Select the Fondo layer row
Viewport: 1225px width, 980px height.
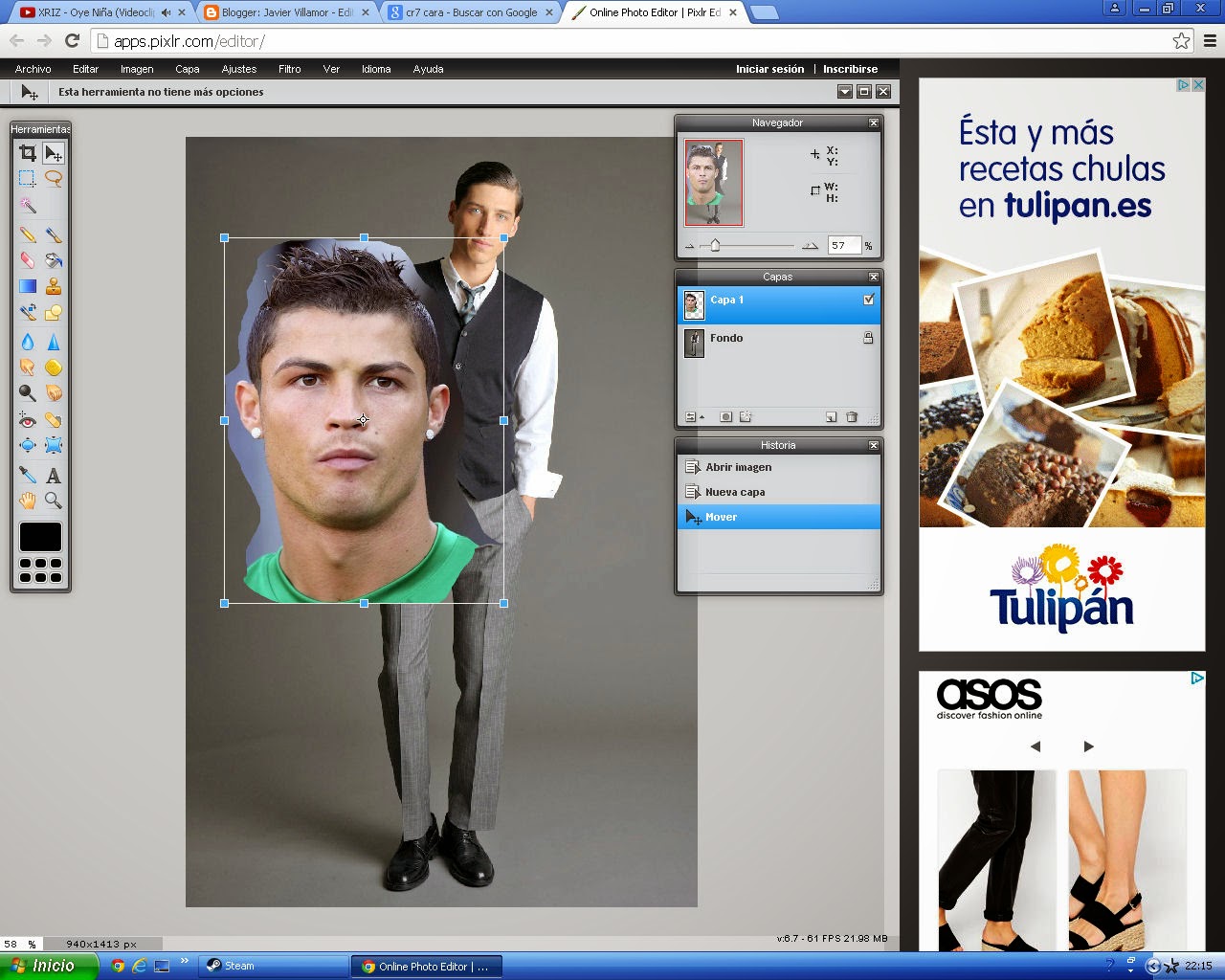(x=779, y=344)
